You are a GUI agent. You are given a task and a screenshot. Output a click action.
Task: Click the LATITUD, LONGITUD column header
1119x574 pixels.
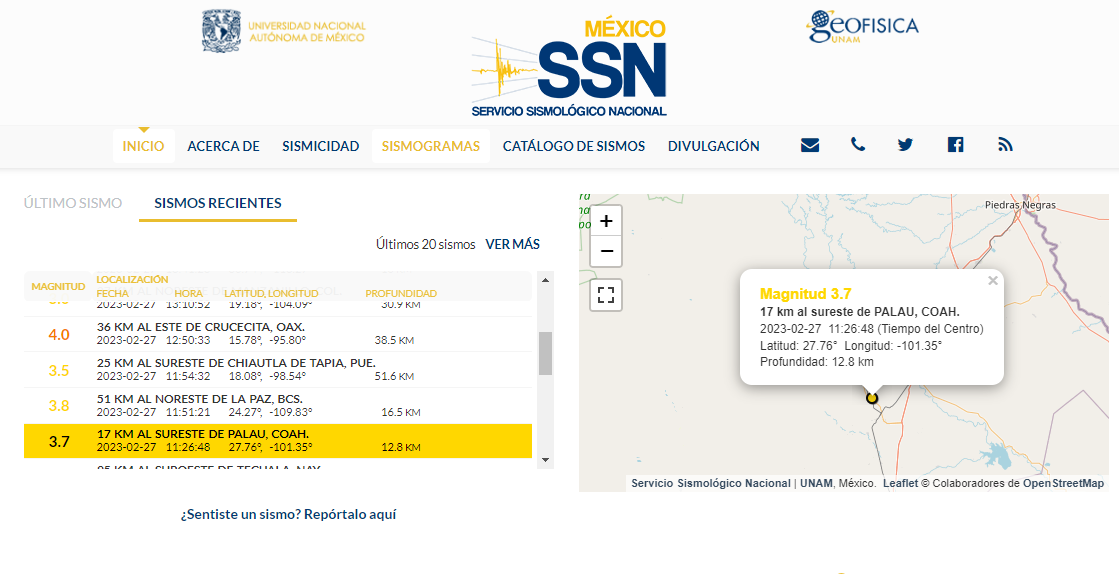pyautogui.click(x=271, y=293)
